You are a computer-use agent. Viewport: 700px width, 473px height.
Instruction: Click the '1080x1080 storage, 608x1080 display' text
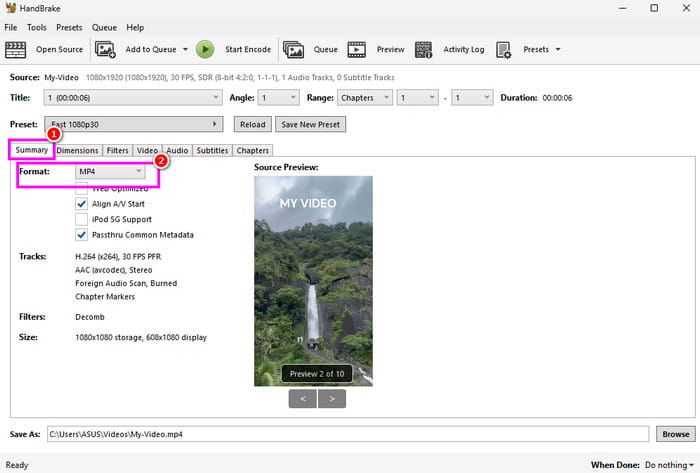141,338
